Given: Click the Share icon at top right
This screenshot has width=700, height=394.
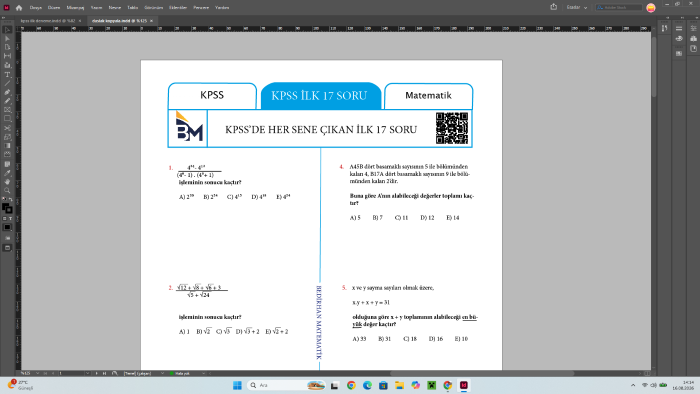Looking at the screenshot, I should point(554,7).
